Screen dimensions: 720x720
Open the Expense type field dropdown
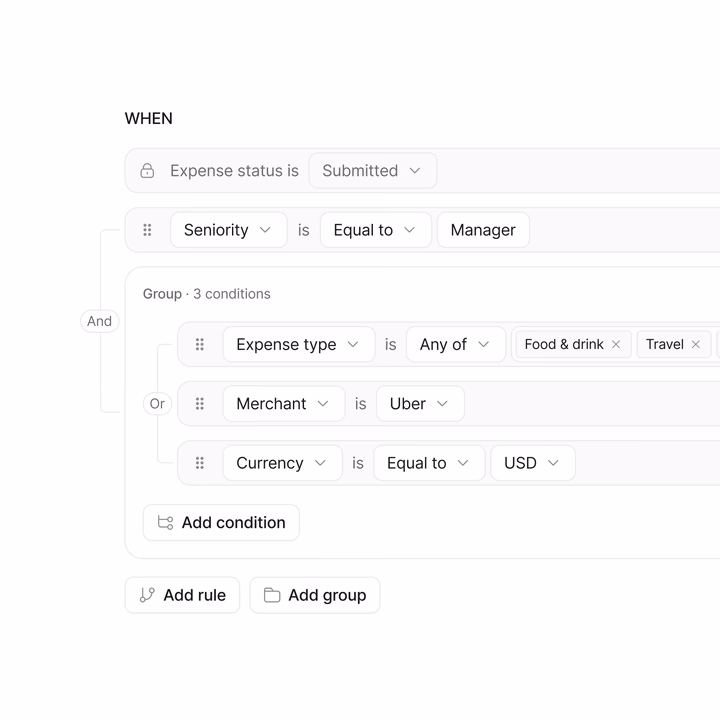click(x=299, y=344)
